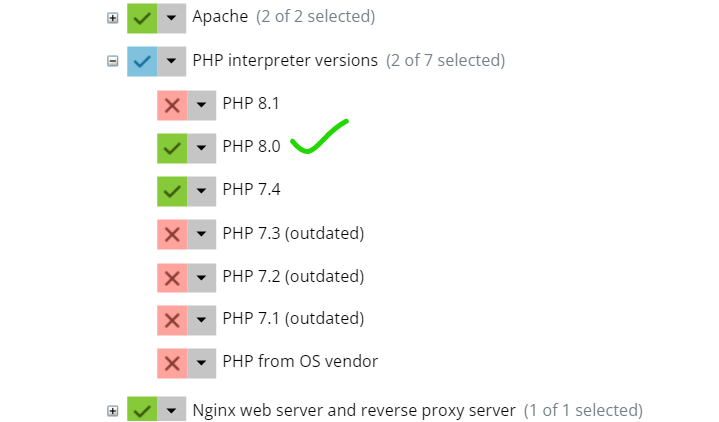Expand the Nginx web server tree node
719x422 pixels.
(112, 411)
